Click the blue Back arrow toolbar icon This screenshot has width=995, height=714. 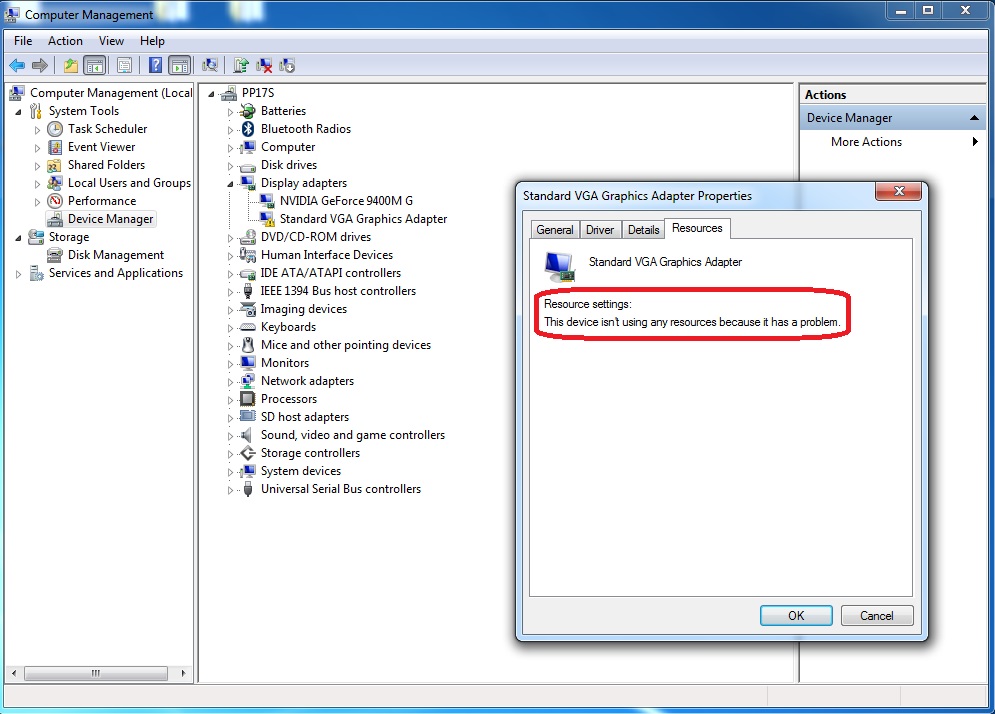click(17, 65)
